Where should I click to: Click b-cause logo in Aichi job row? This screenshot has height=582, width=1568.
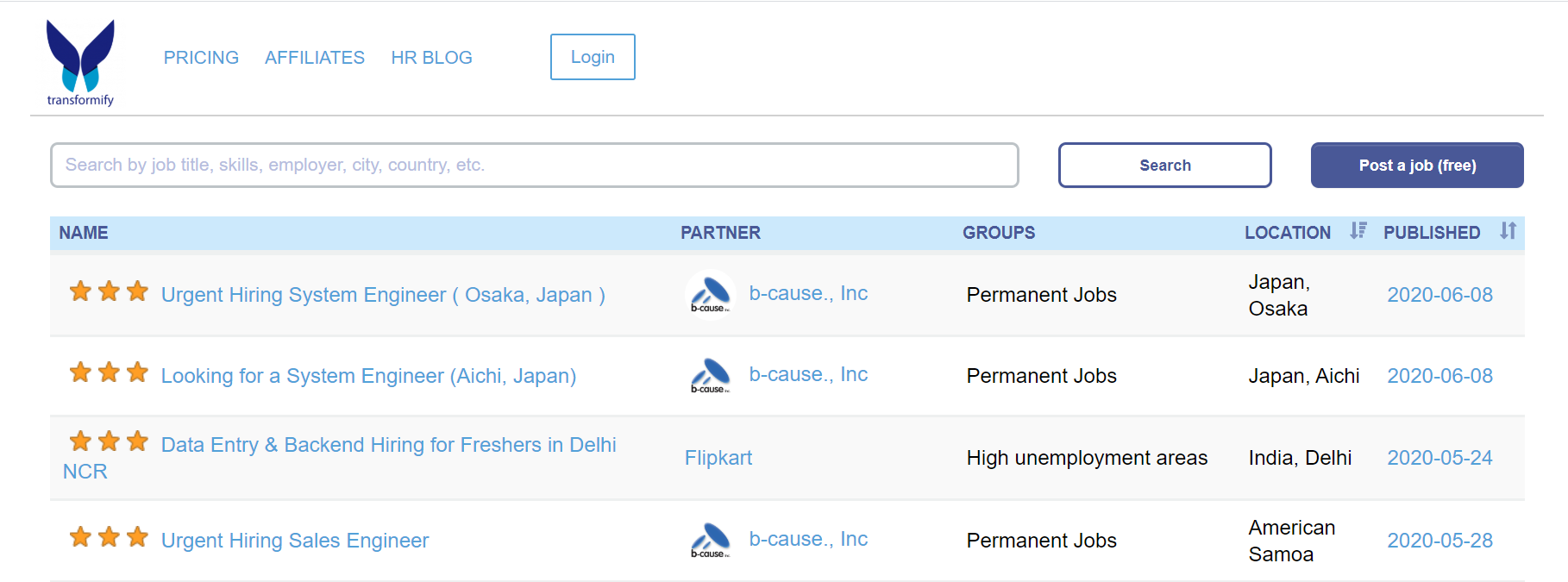click(x=710, y=376)
